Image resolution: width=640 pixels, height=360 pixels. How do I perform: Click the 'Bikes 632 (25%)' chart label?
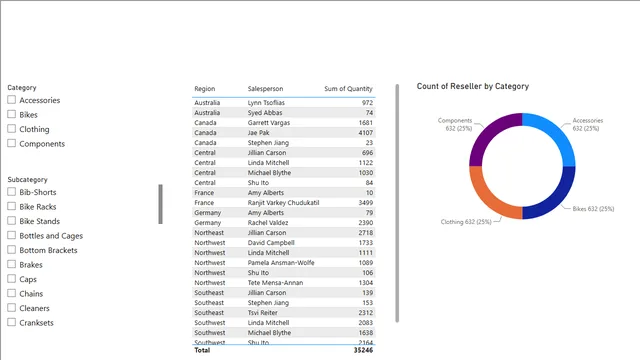(x=593, y=209)
